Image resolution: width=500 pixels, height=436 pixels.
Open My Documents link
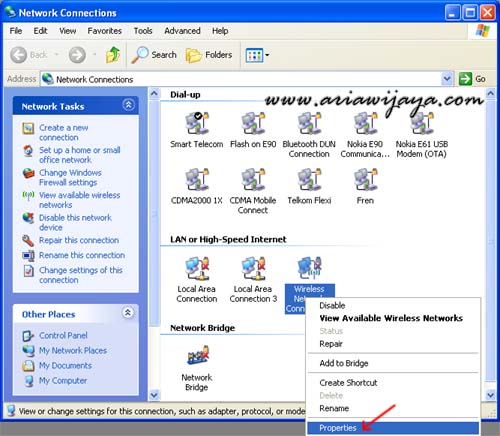[x=65, y=366]
